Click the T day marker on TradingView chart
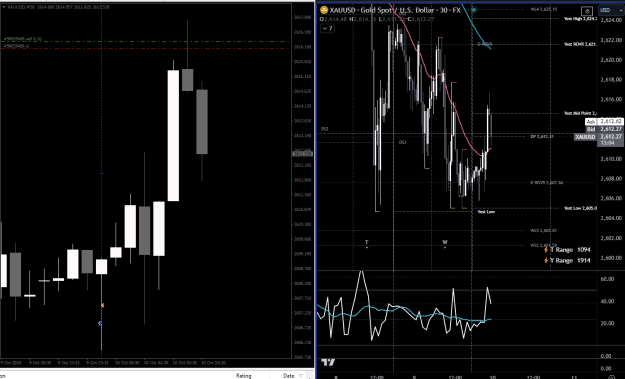The width and height of the screenshot is (625, 379). point(367,242)
